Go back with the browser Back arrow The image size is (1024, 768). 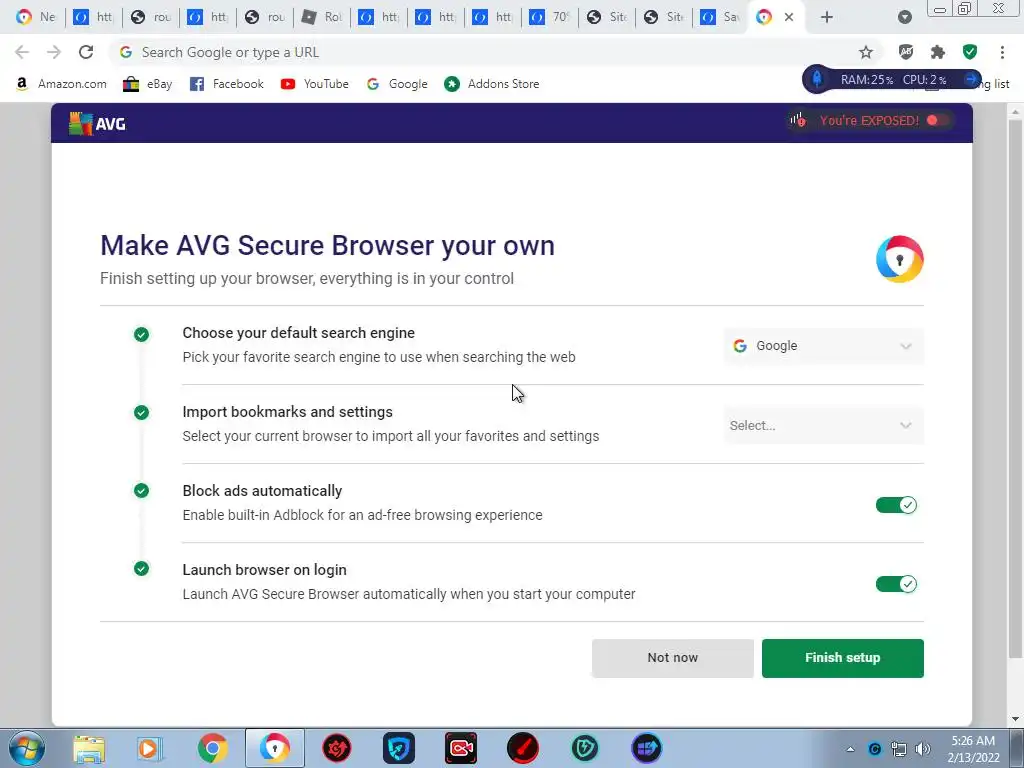tap(22, 52)
